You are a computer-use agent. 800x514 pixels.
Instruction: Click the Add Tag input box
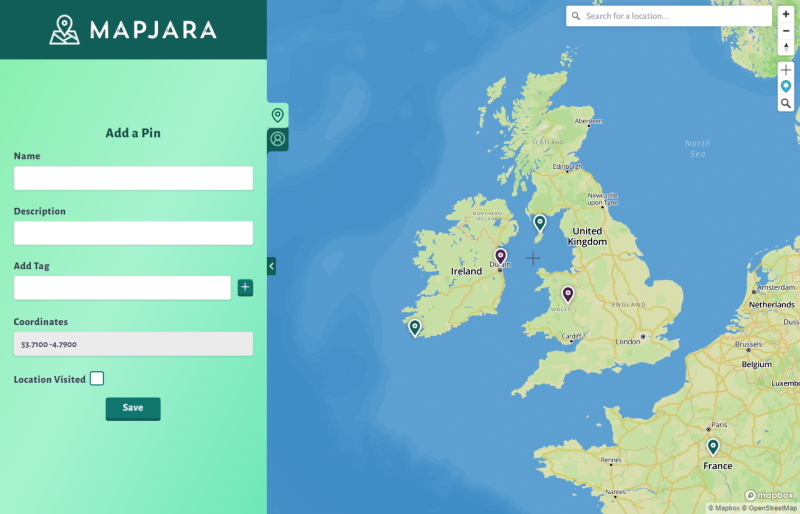122,288
